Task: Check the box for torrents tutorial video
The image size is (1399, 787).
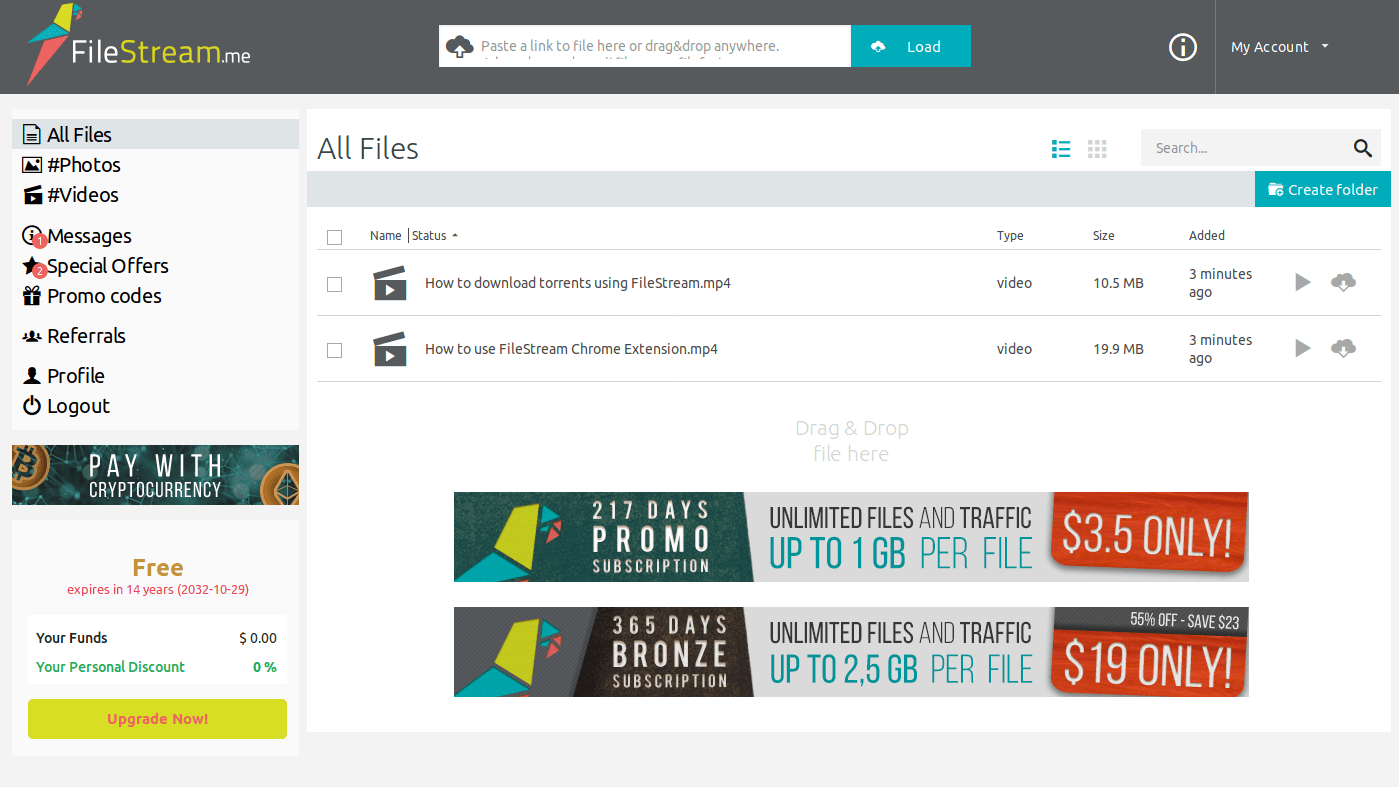Action: pyautogui.click(x=335, y=285)
